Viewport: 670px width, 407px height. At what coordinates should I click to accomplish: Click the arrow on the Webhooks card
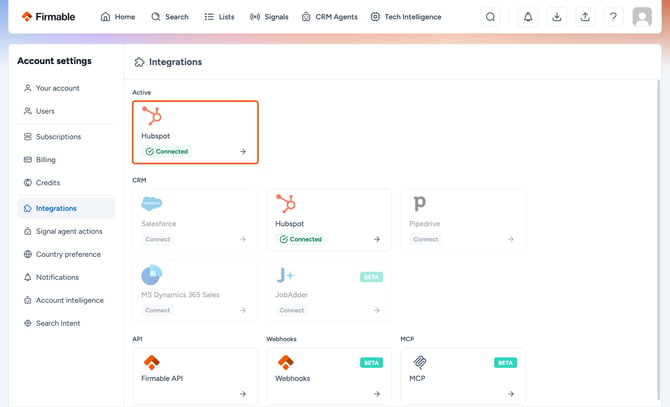(x=377, y=394)
